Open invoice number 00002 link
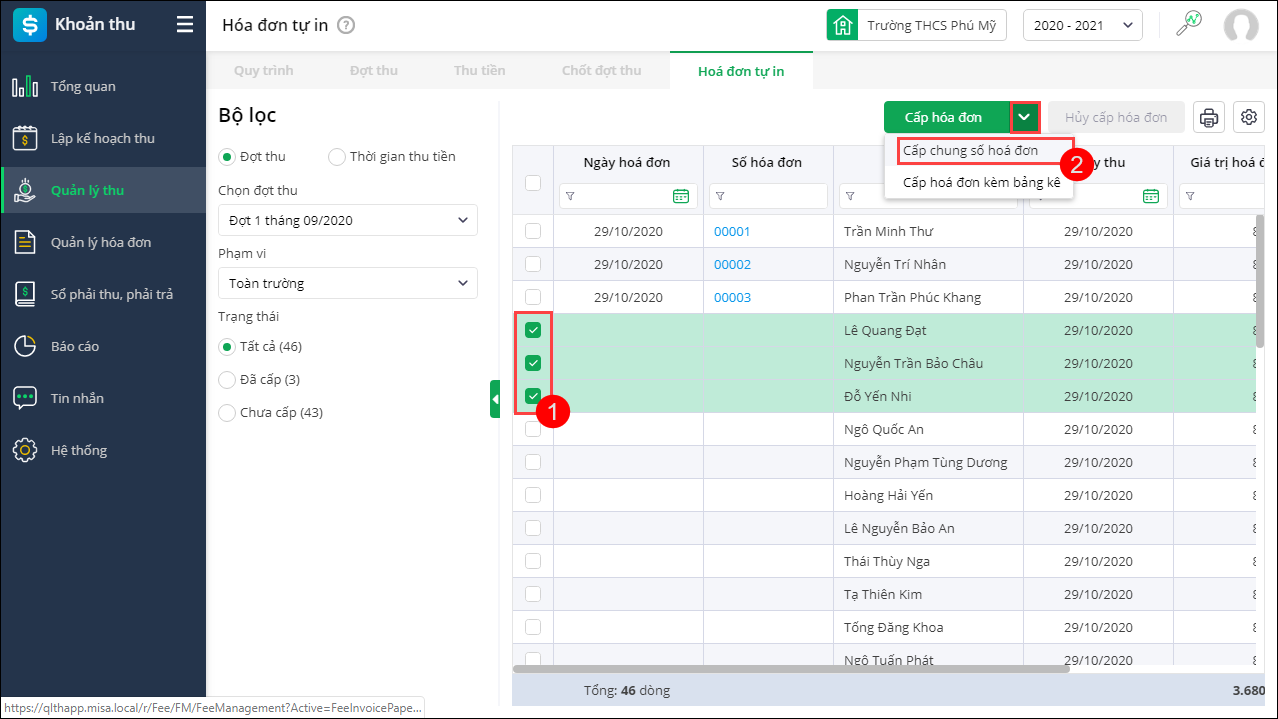 pos(732,264)
